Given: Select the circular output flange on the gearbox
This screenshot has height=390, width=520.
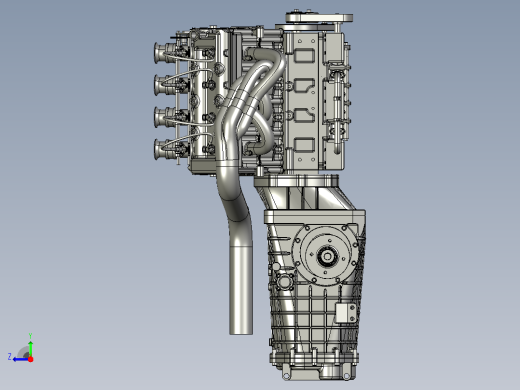Looking at the screenshot, I should (x=327, y=256).
